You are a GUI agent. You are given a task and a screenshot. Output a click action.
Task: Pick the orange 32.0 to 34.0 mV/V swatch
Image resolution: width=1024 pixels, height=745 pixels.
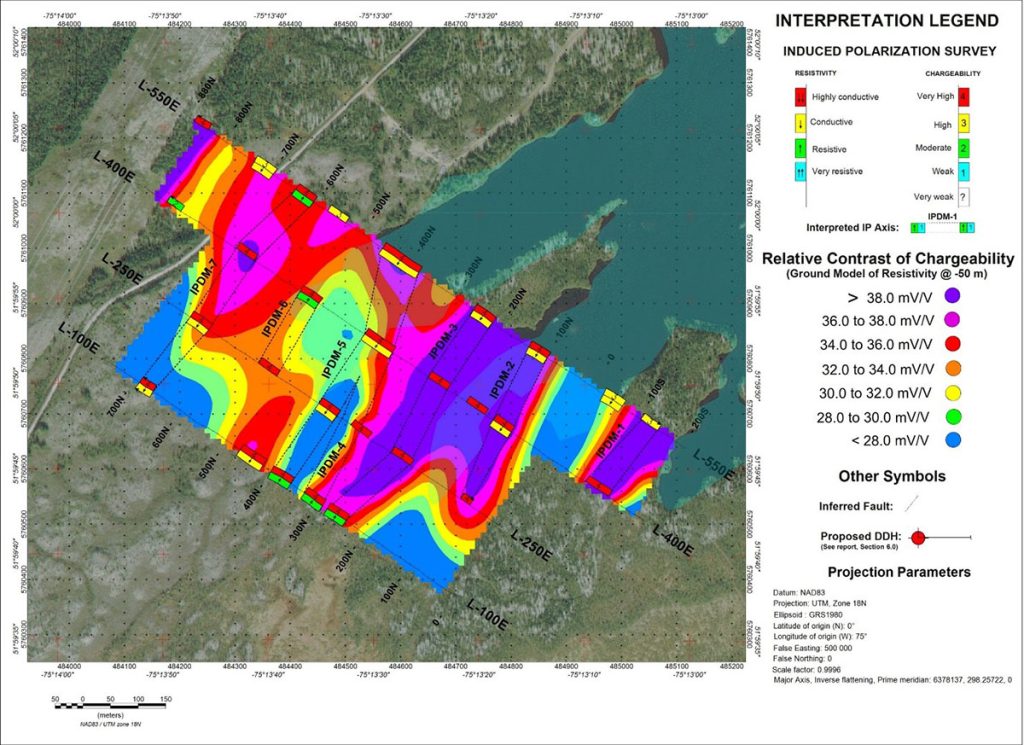coord(953,368)
